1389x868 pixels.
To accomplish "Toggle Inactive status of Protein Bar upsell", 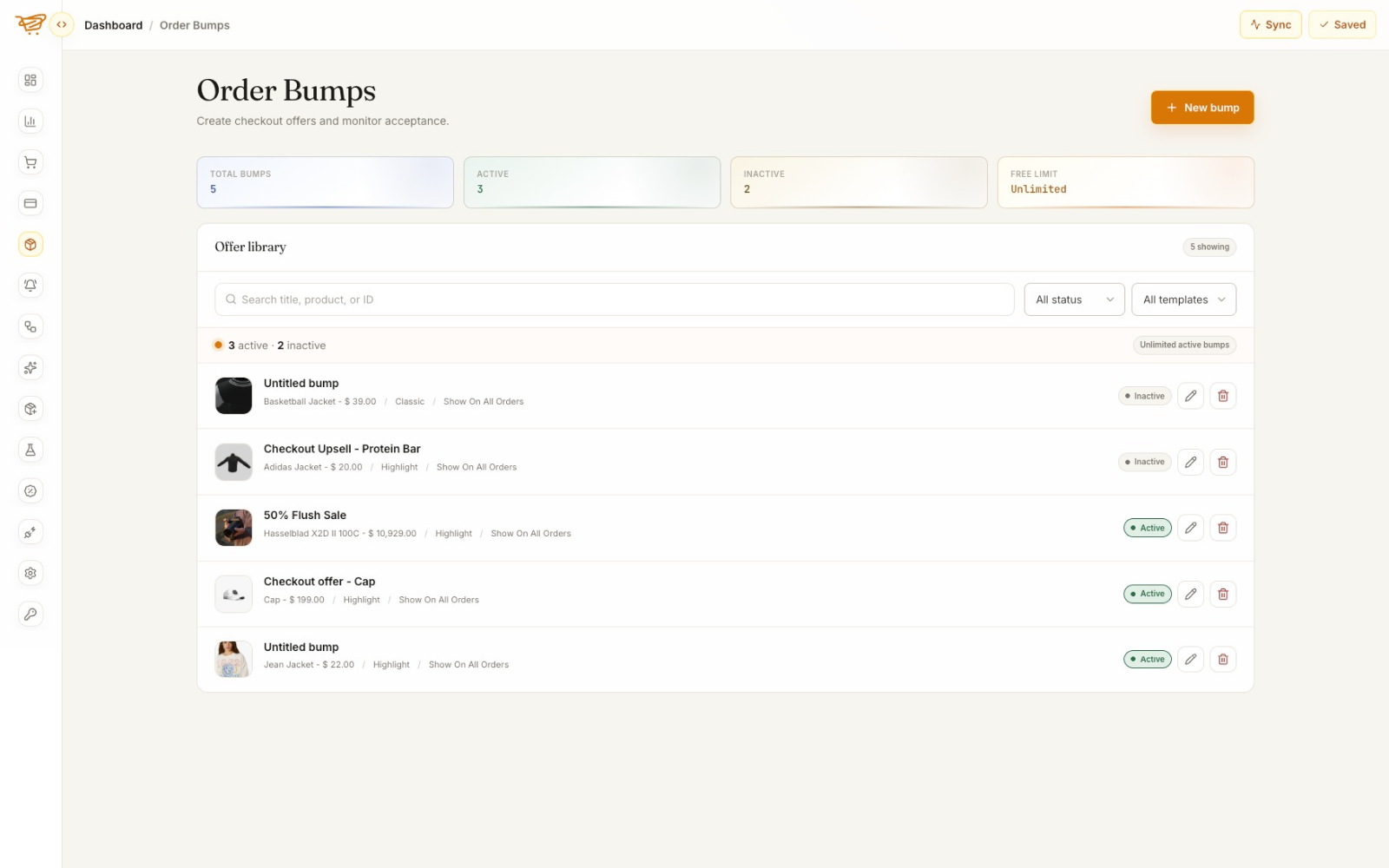I will click(x=1144, y=462).
